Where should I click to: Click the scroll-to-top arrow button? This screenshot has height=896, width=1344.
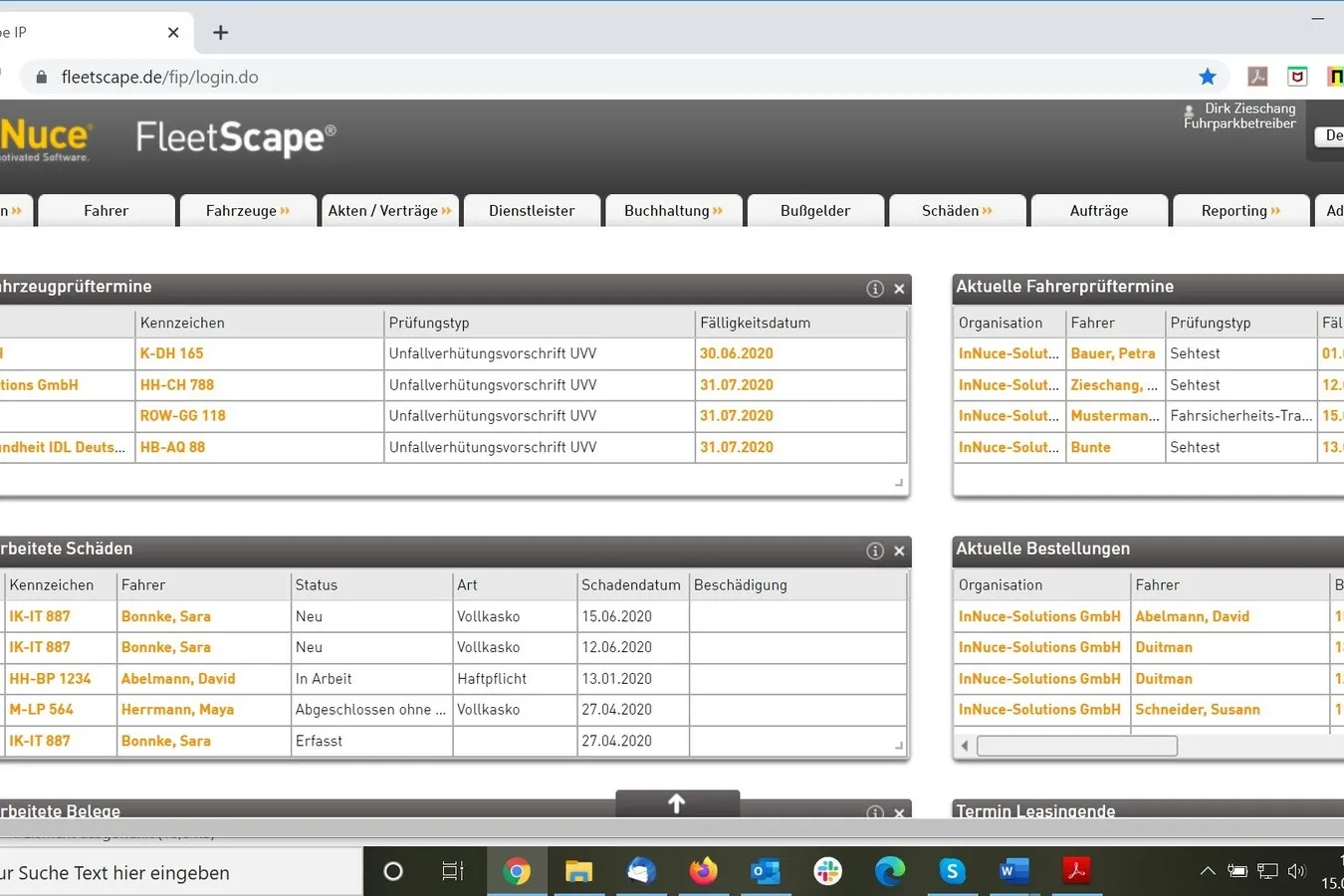pyautogui.click(x=677, y=803)
